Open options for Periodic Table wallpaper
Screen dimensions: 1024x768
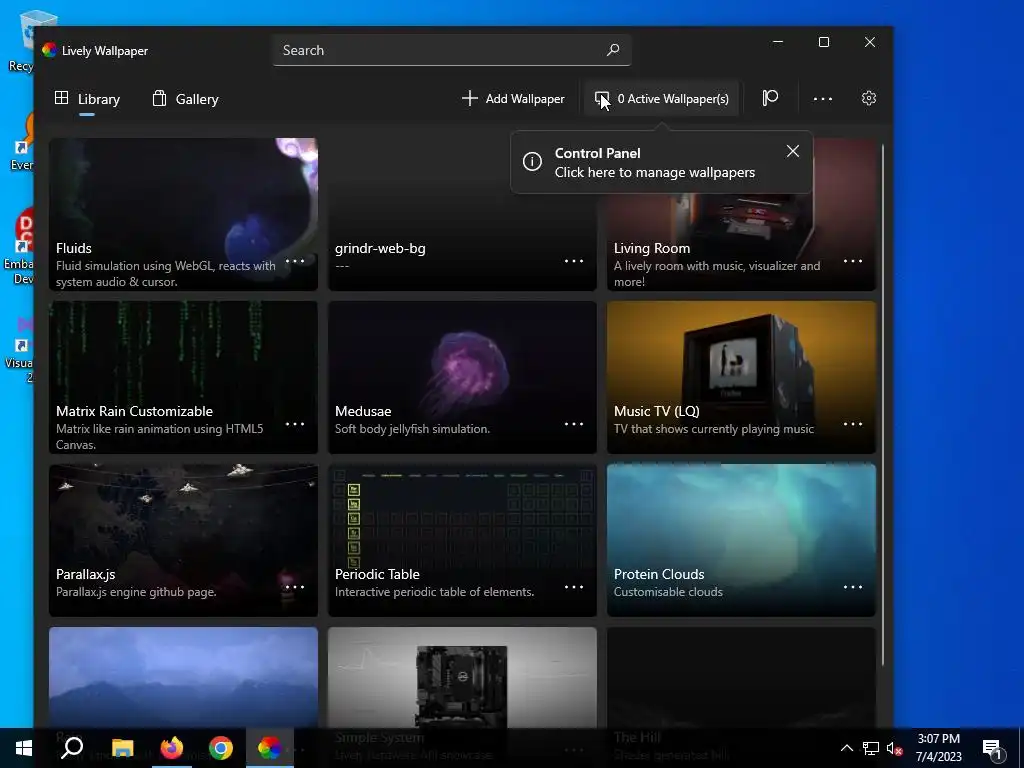point(573,587)
